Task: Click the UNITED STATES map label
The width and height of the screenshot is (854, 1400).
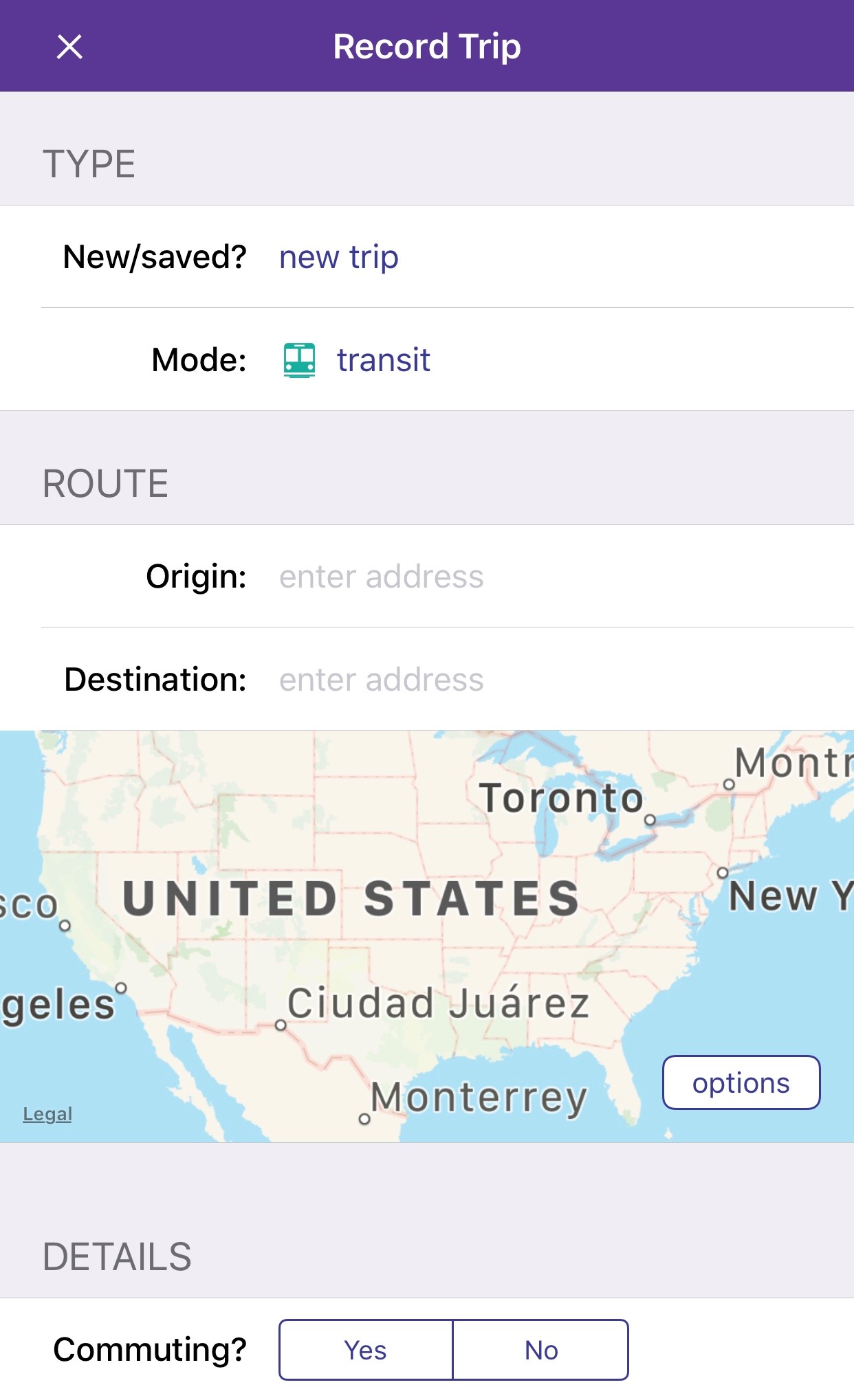Action: point(351,898)
